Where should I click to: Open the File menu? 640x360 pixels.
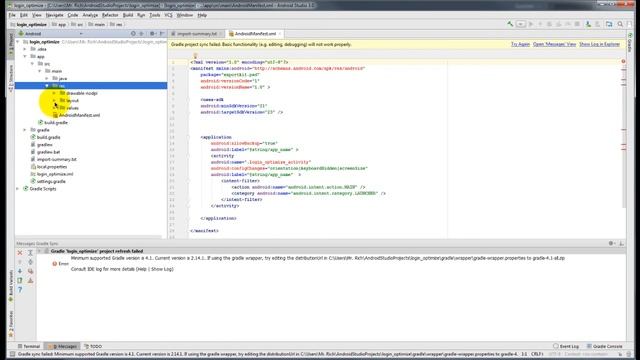(x=12, y=15)
